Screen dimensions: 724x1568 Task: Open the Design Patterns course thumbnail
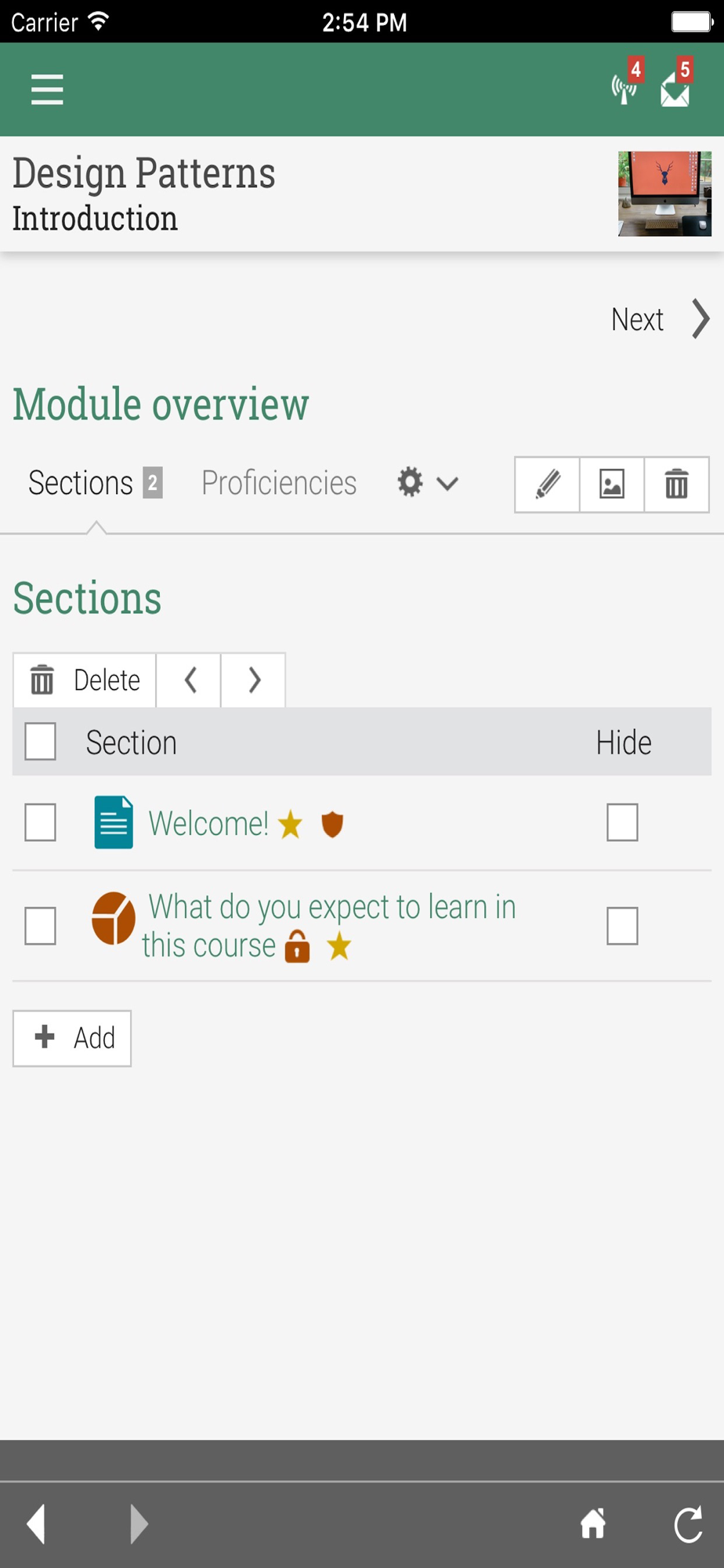point(664,194)
